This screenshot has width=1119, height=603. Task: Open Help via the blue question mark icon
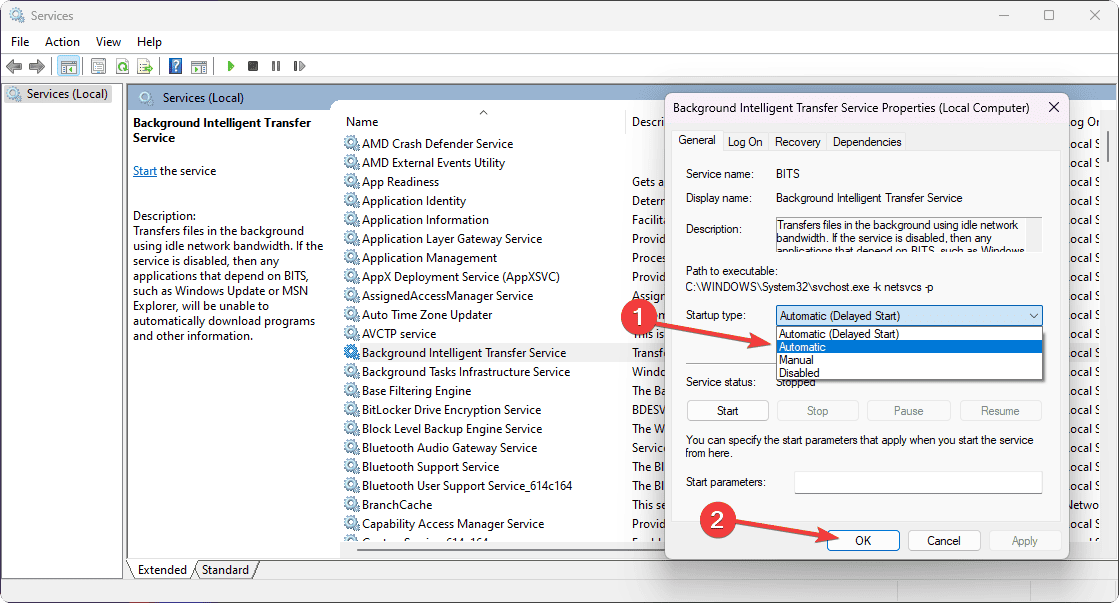(175, 66)
